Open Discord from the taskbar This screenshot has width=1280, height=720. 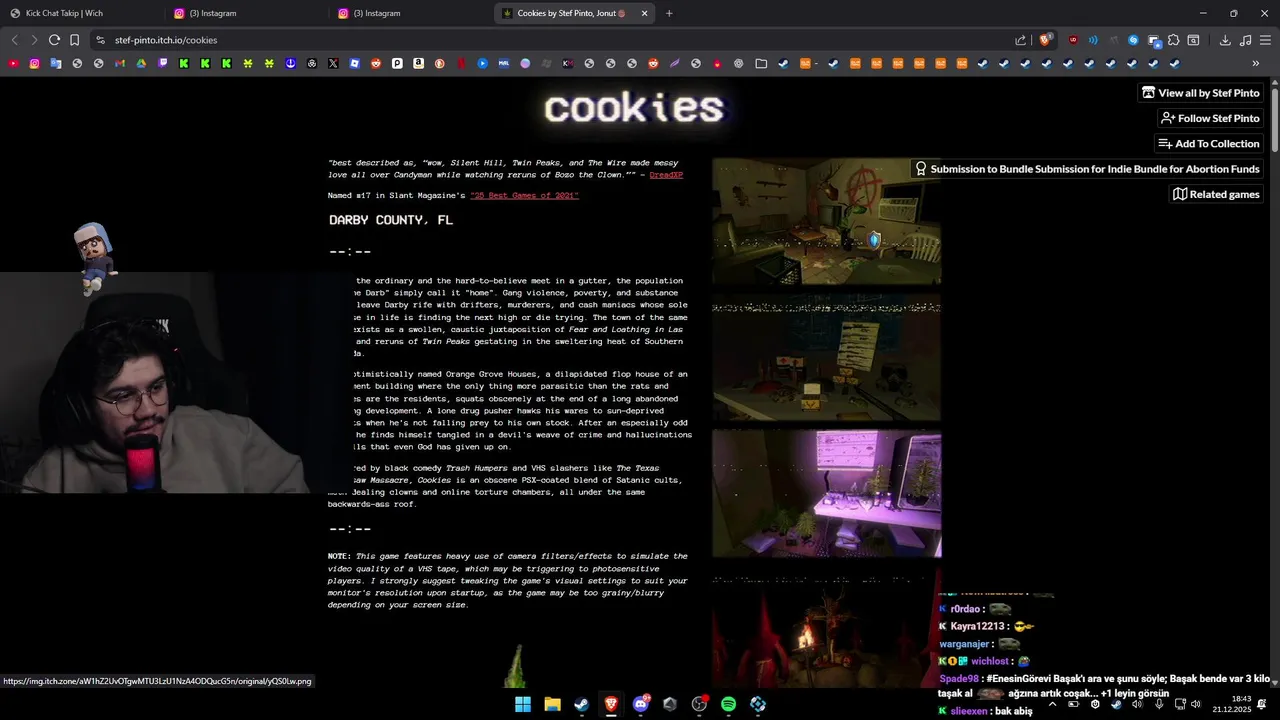tap(641, 704)
